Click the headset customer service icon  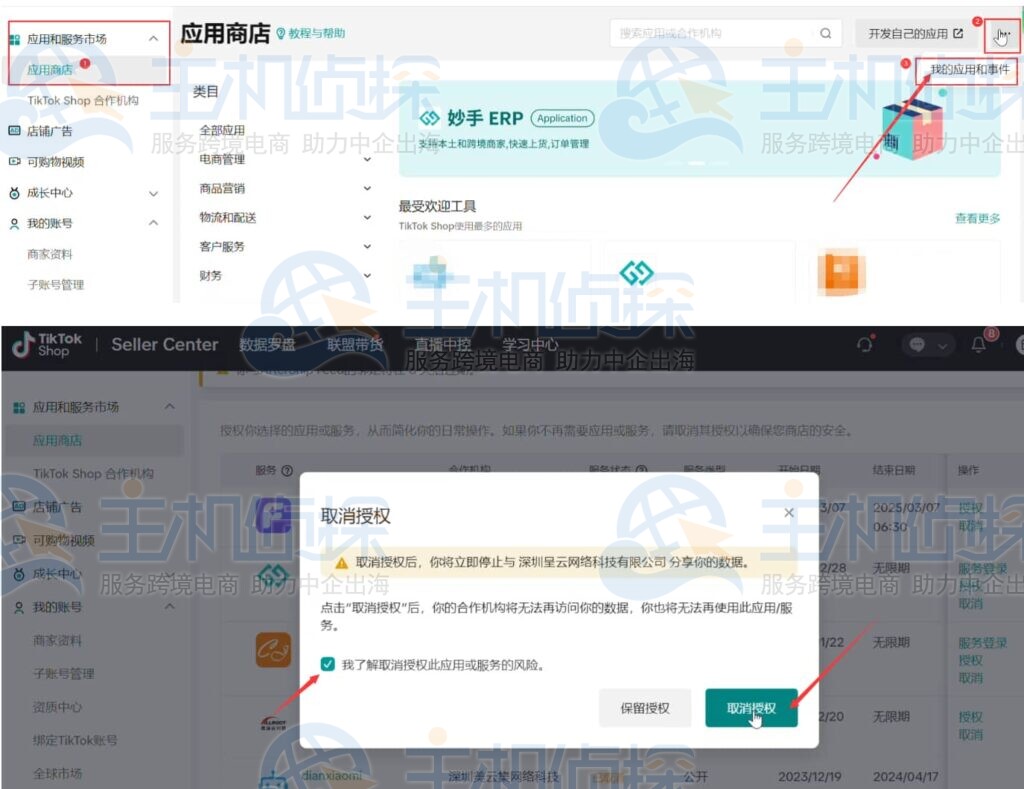863,345
